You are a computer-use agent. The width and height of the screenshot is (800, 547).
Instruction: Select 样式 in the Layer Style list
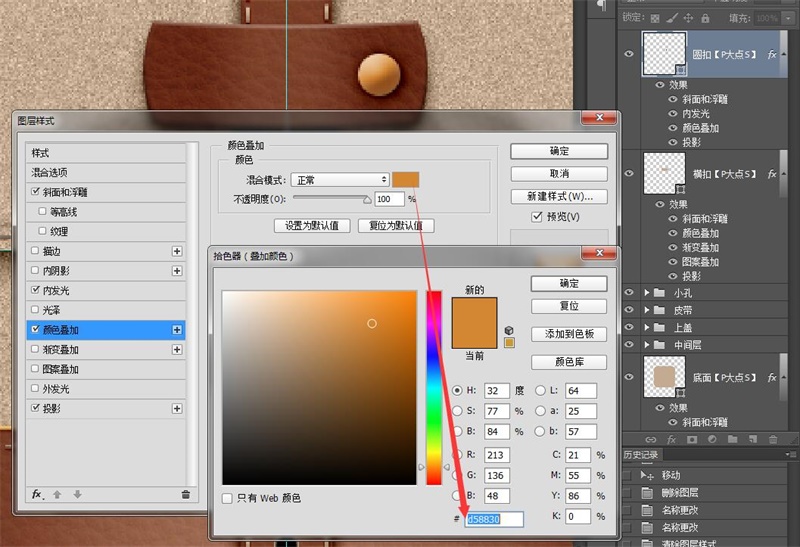[x=106, y=153]
